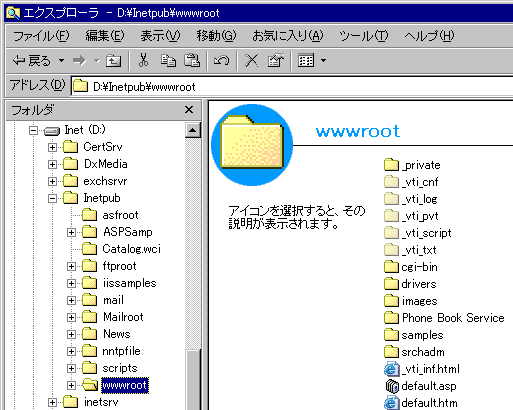513x410 pixels.
Task: Expand the ASPSamp folder node
Action: (71, 232)
